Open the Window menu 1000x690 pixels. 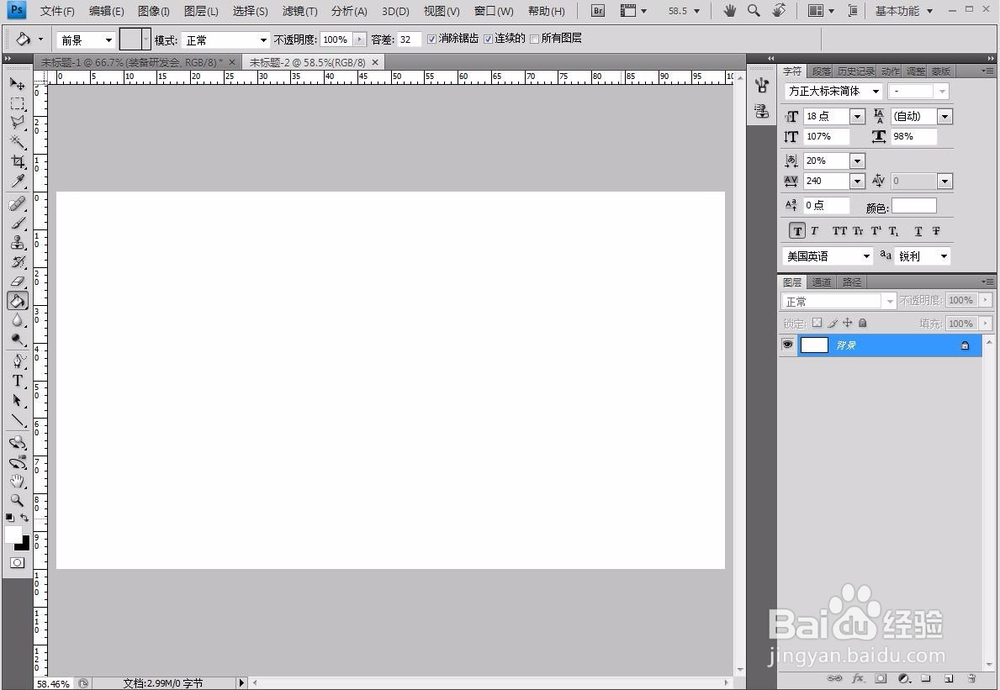coord(494,11)
